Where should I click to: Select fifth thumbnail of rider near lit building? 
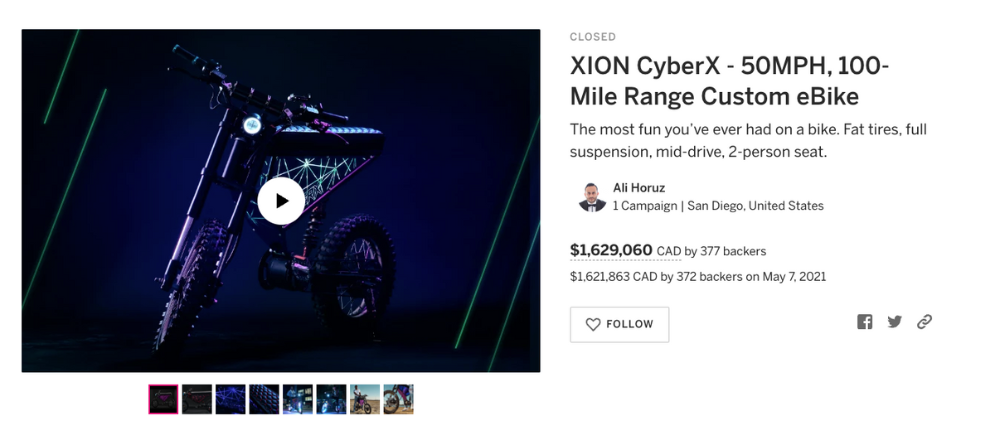click(x=298, y=399)
